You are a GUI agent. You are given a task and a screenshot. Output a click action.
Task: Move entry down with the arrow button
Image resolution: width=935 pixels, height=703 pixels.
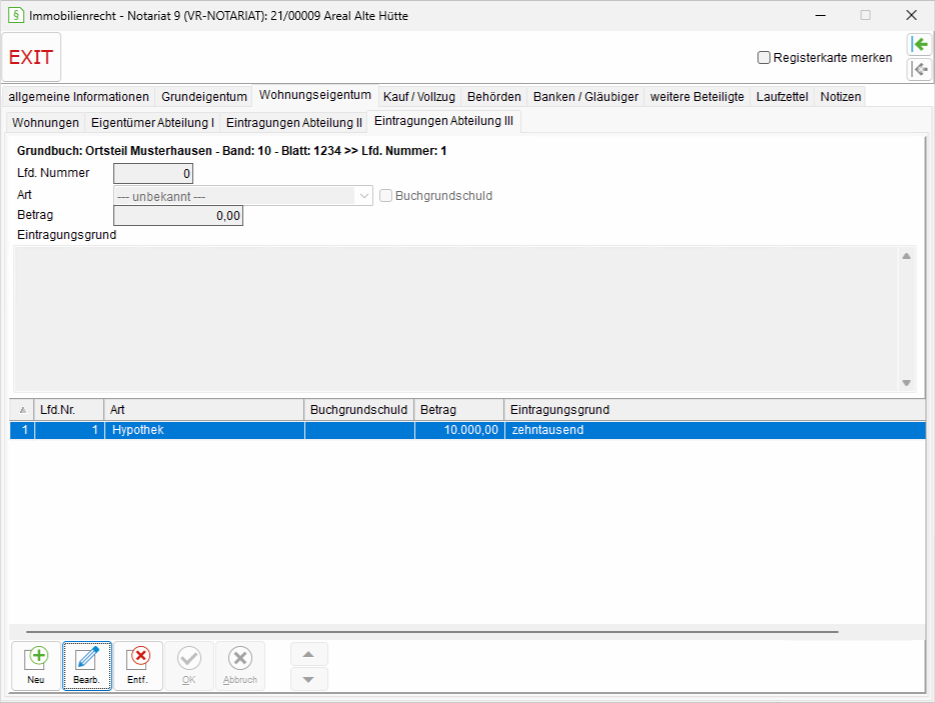coord(309,679)
